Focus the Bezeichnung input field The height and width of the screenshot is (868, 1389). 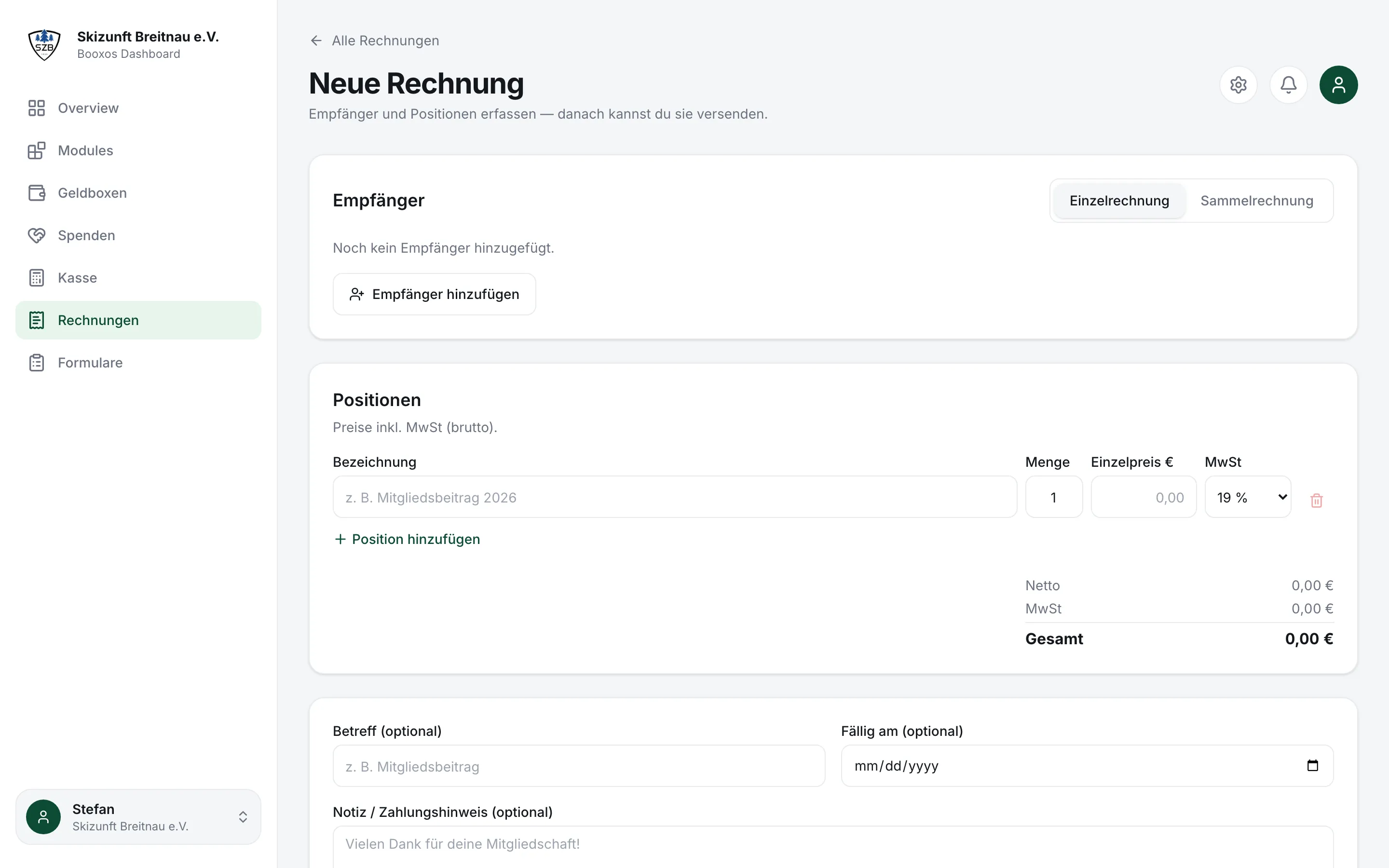674,497
